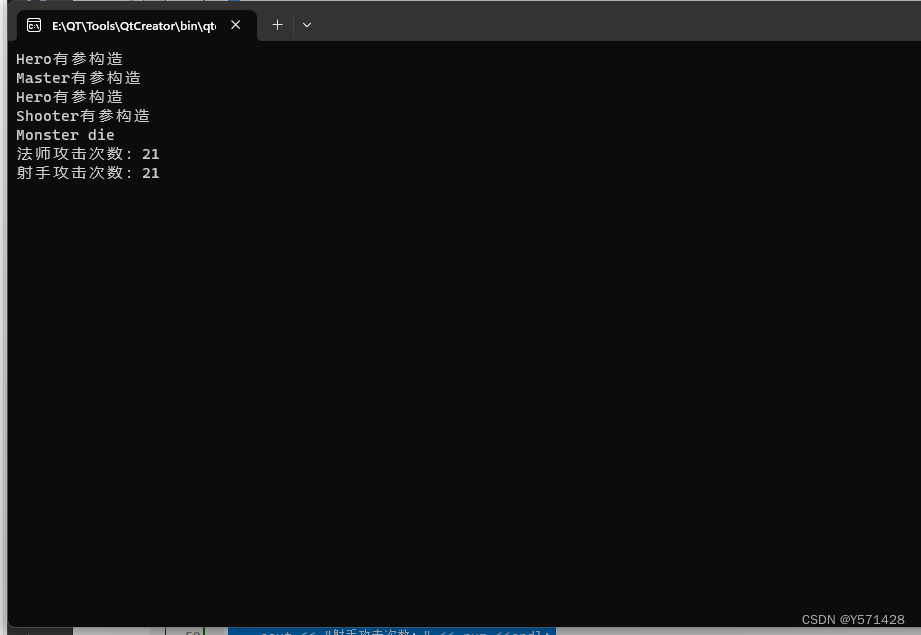The height and width of the screenshot is (635, 921).
Task: Click the output line reading Hero有参构造
Action: point(69,58)
